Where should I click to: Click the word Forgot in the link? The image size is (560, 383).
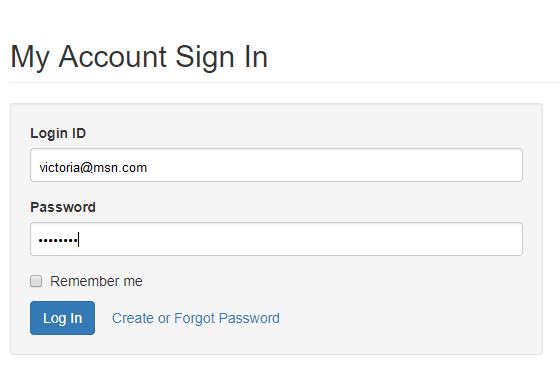[195, 318]
